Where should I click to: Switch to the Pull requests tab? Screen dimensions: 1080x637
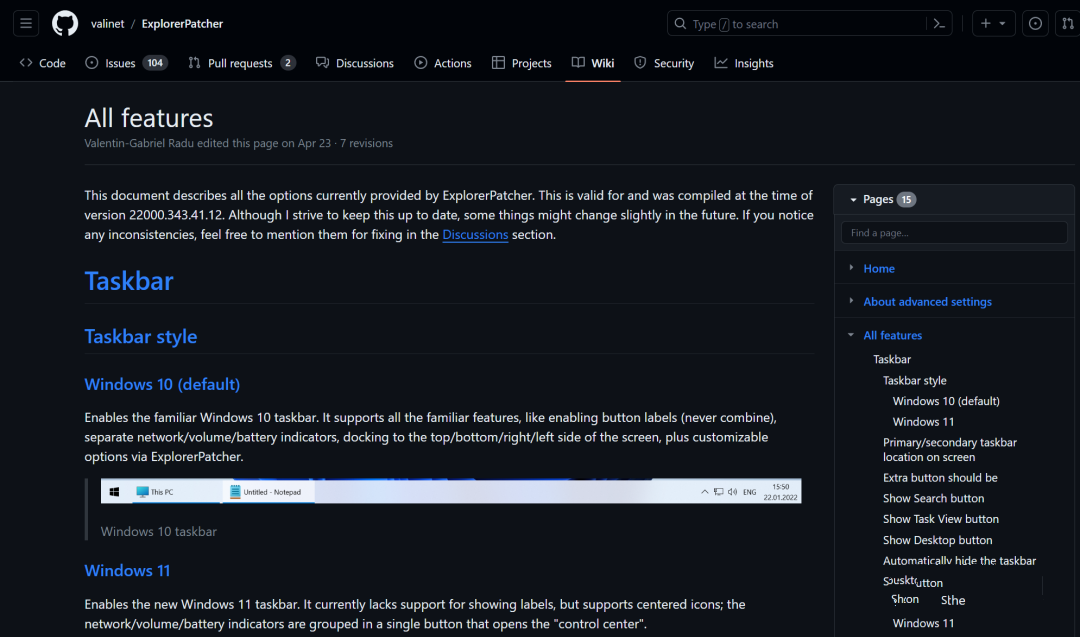click(242, 63)
